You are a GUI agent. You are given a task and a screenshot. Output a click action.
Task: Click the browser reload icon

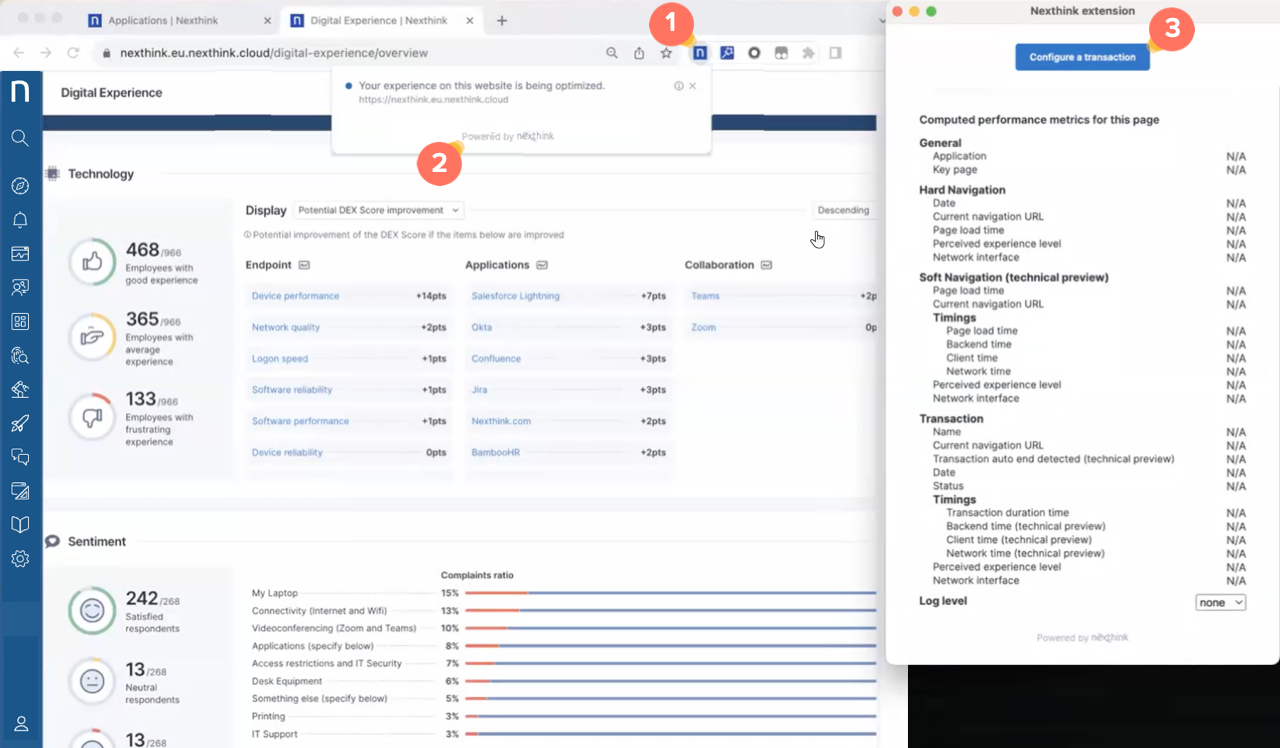coord(73,53)
